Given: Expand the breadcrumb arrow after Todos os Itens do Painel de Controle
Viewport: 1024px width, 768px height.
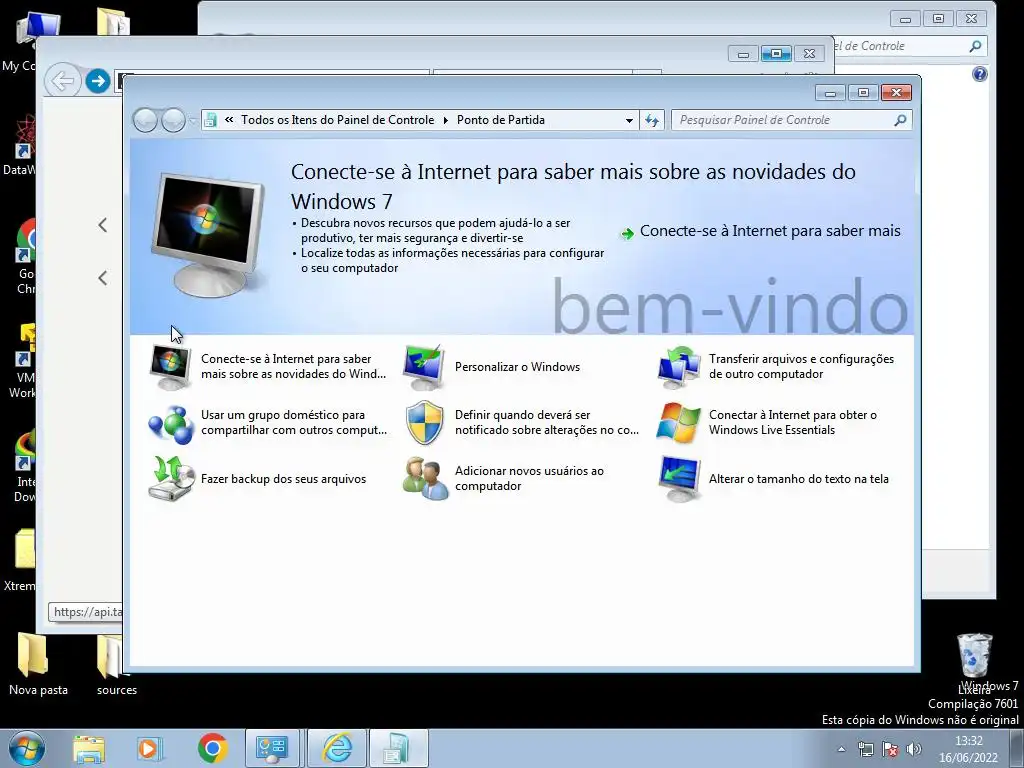Looking at the screenshot, I should coord(446,120).
